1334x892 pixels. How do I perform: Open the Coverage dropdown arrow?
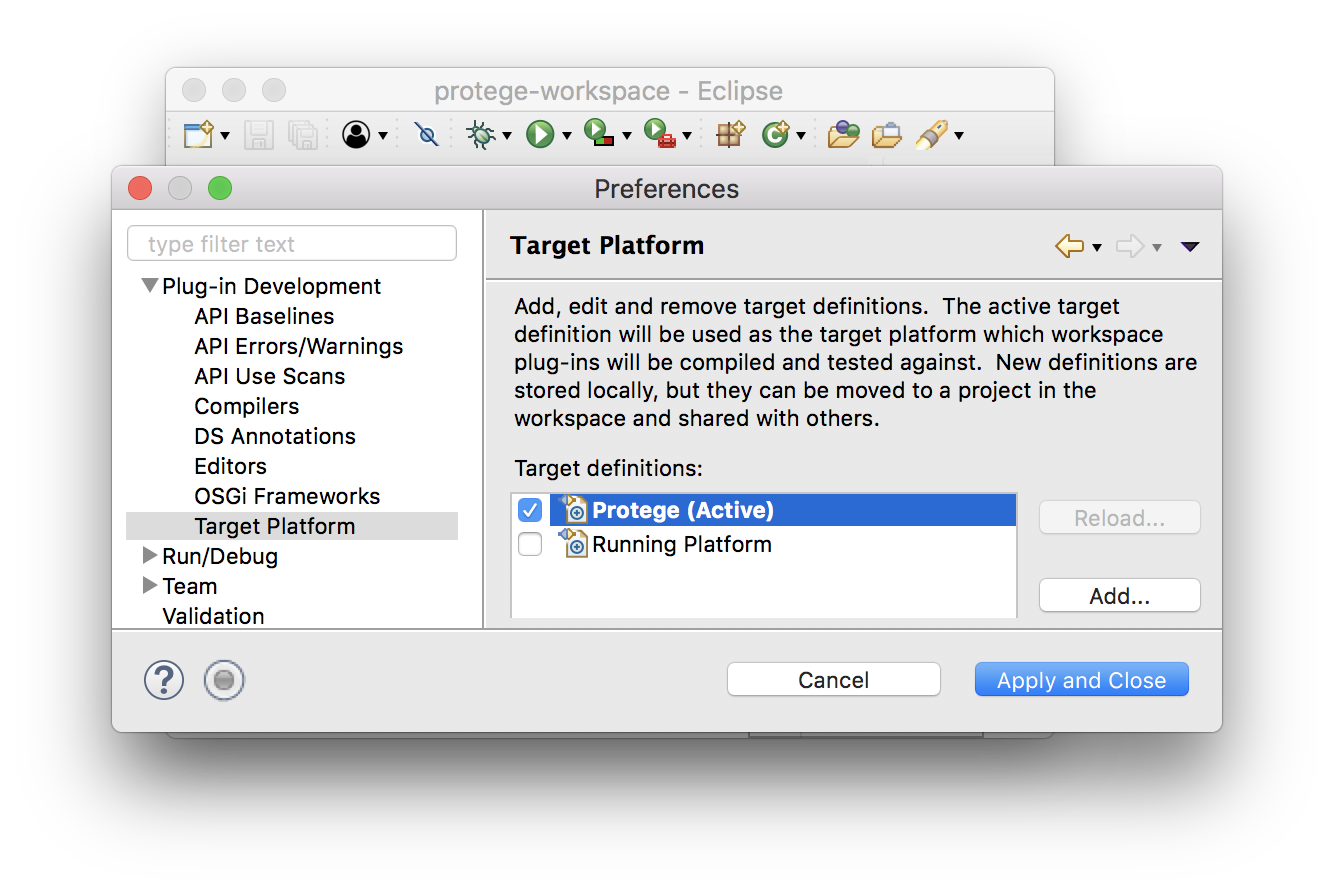627,136
